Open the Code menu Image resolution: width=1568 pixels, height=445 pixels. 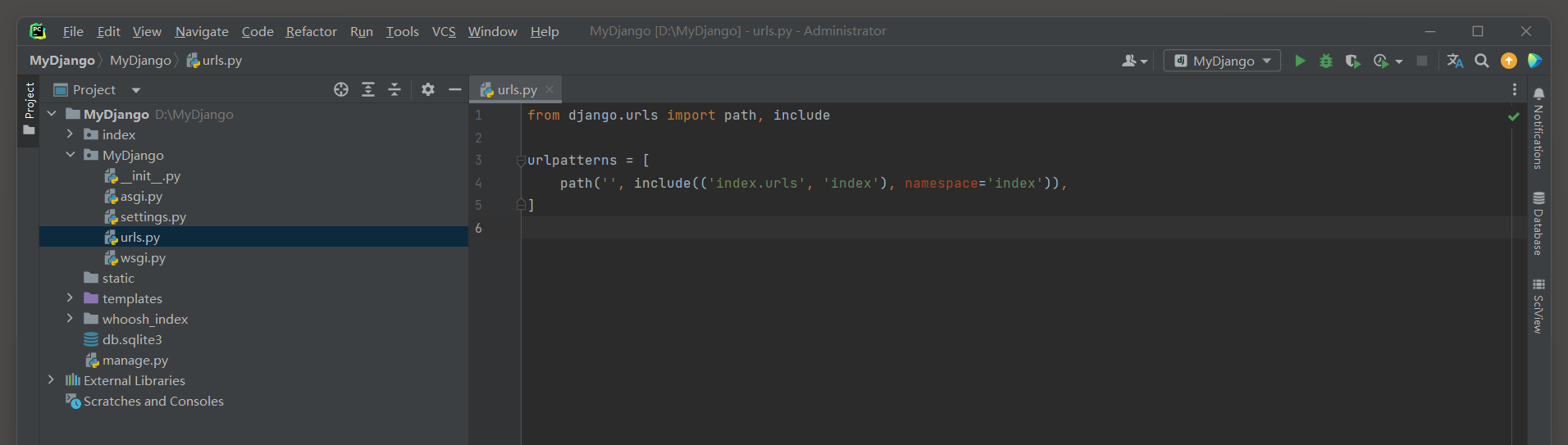pyautogui.click(x=258, y=31)
